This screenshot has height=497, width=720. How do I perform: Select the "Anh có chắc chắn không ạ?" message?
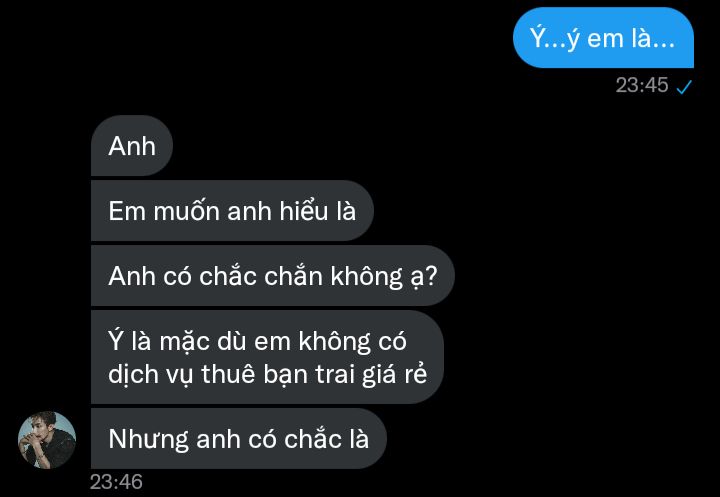click(273, 276)
